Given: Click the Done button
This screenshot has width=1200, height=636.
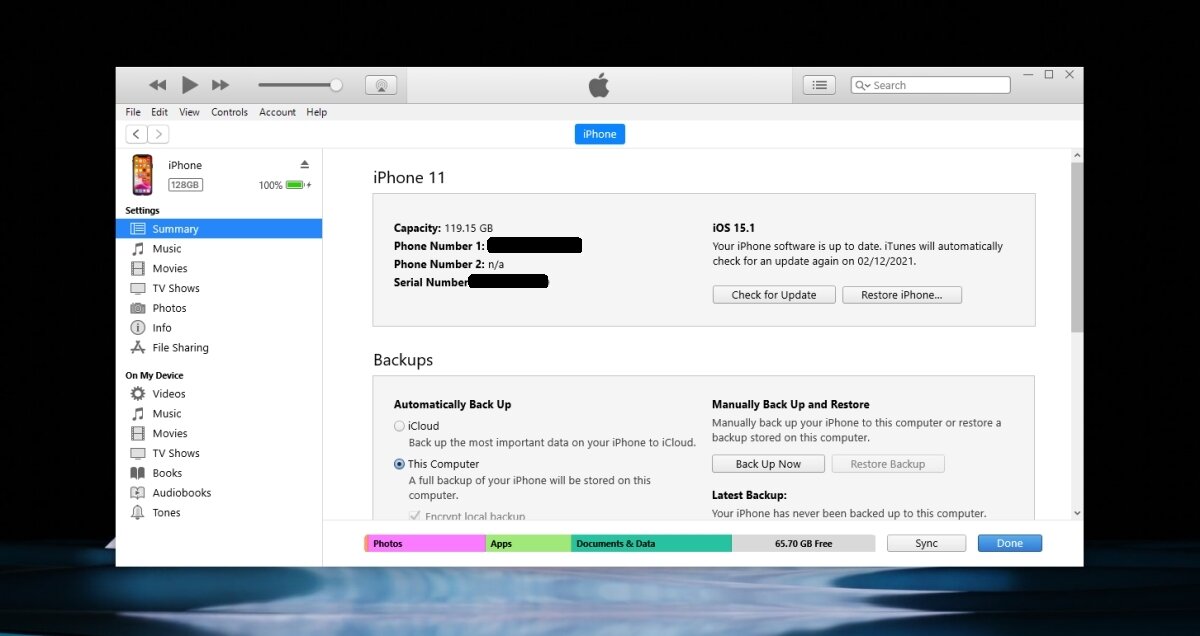Looking at the screenshot, I should point(1010,543).
